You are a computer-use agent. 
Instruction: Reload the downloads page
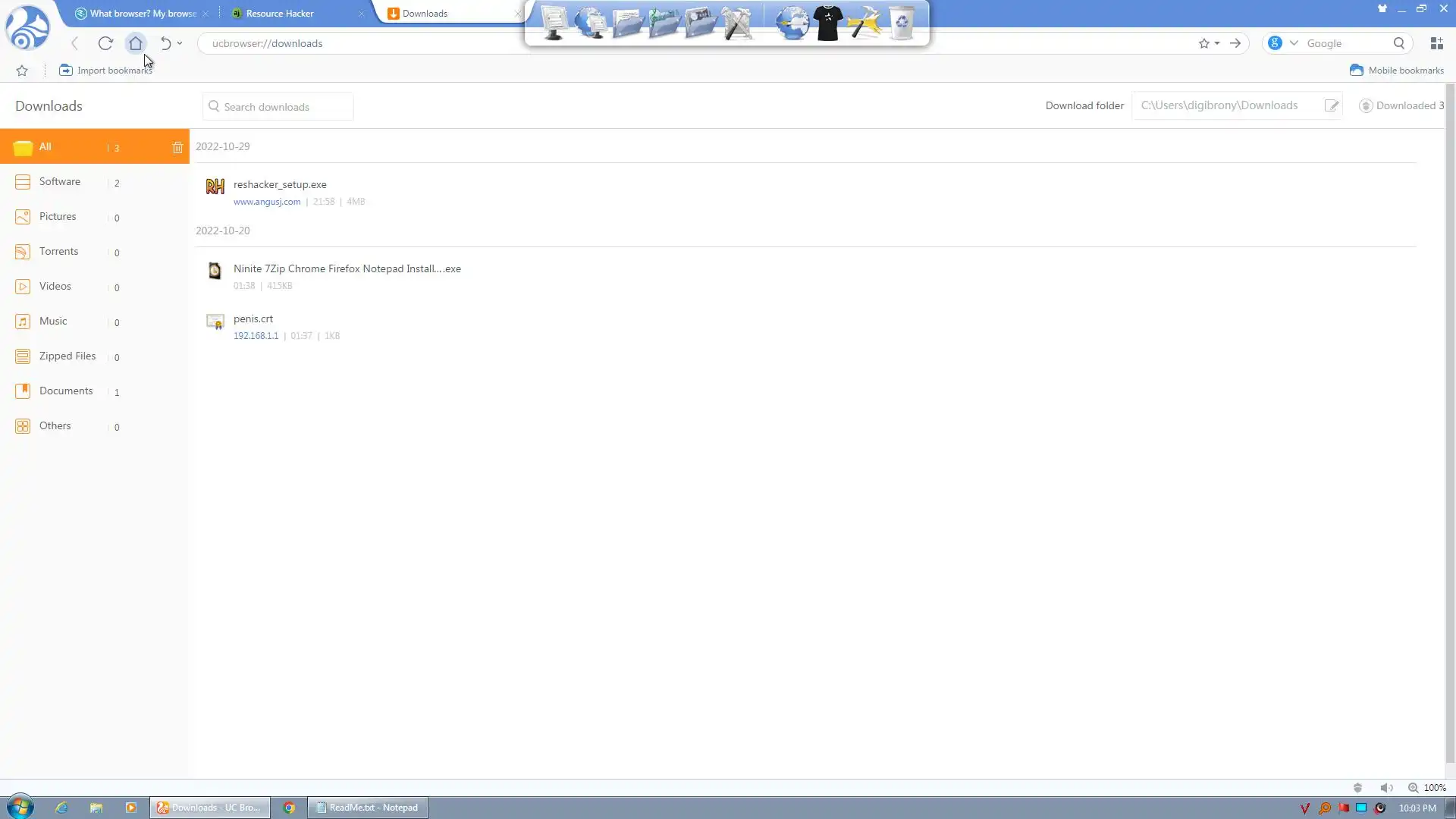click(x=105, y=43)
